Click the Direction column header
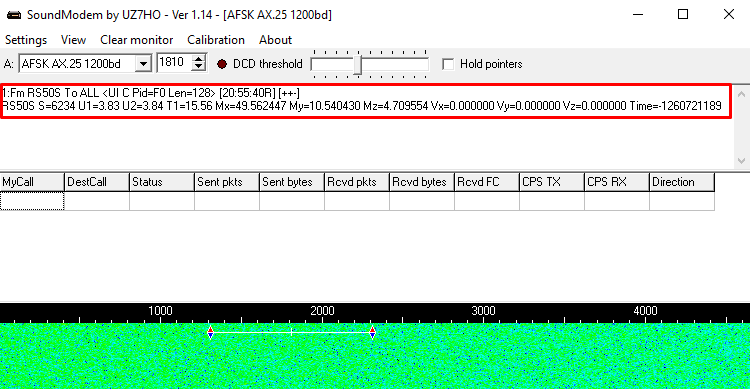This screenshot has height=389, width=750. 682,182
